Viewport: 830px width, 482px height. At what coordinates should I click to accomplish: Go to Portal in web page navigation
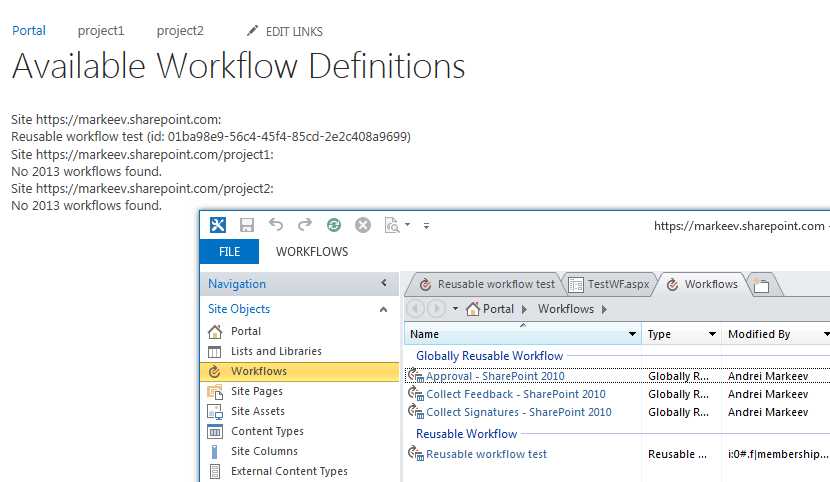tap(29, 31)
